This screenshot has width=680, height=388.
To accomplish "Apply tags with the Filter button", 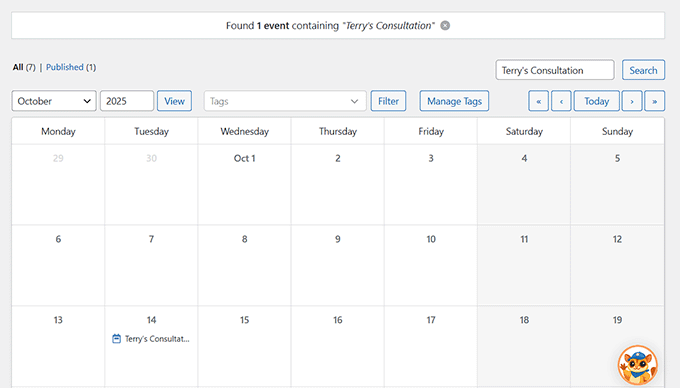I will [x=388, y=101].
